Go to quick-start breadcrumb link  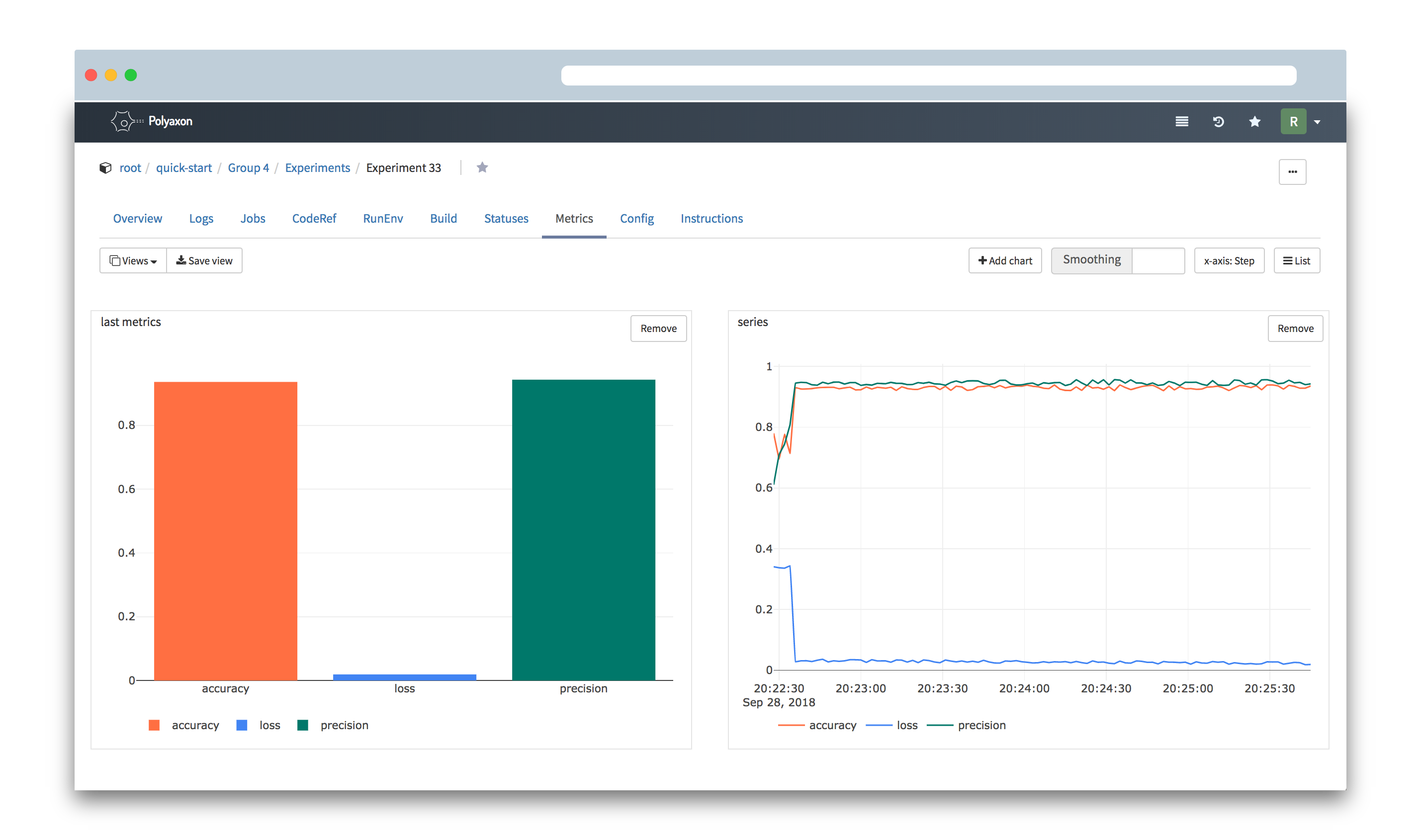(x=183, y=168)
